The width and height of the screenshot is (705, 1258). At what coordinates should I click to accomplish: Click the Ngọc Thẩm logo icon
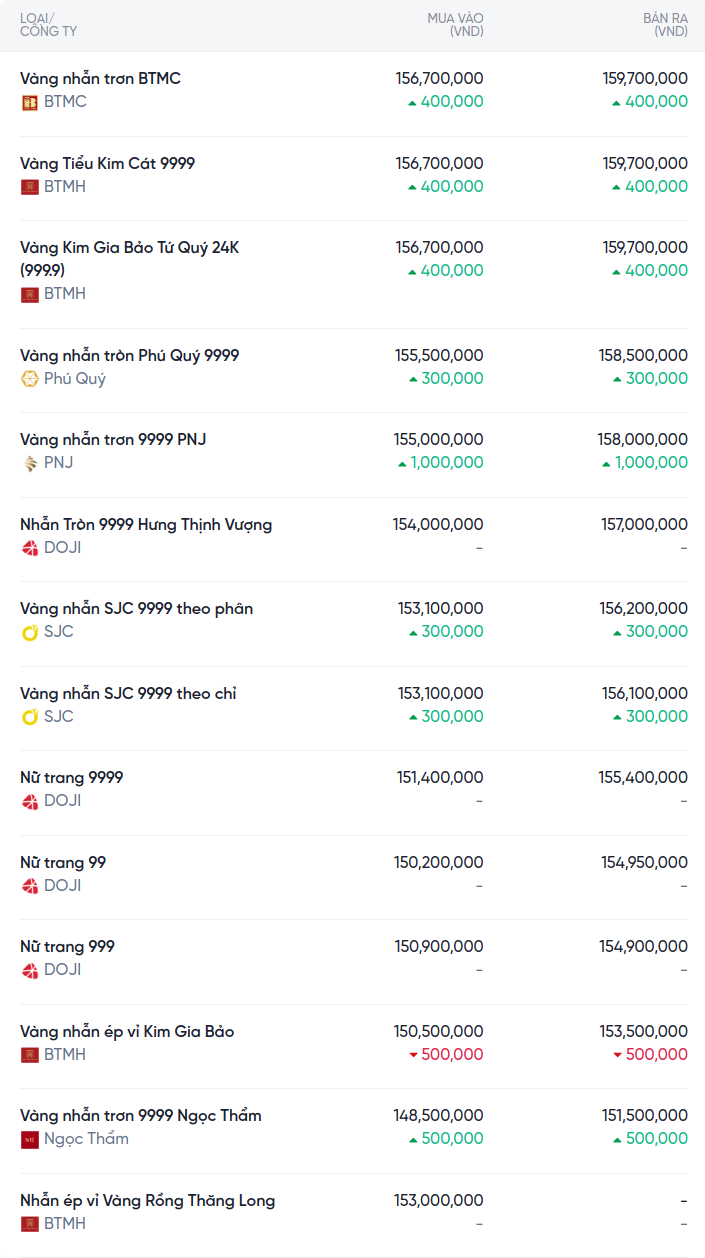[30, 1139]
